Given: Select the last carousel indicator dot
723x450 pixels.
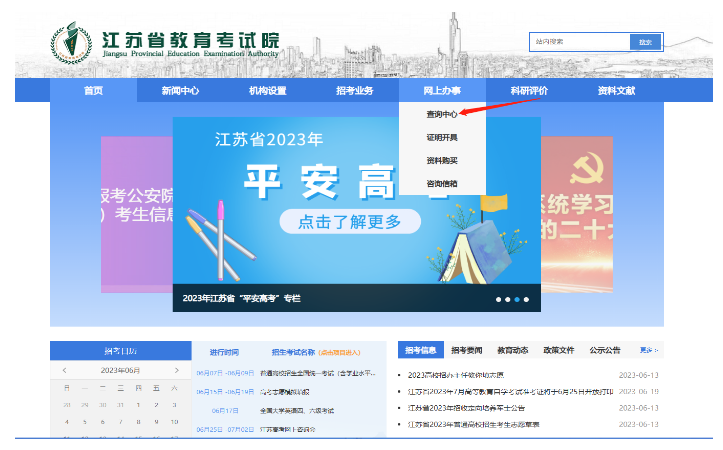Looking at the screenshot, I should pyautogui.click(x=526, y=299).
